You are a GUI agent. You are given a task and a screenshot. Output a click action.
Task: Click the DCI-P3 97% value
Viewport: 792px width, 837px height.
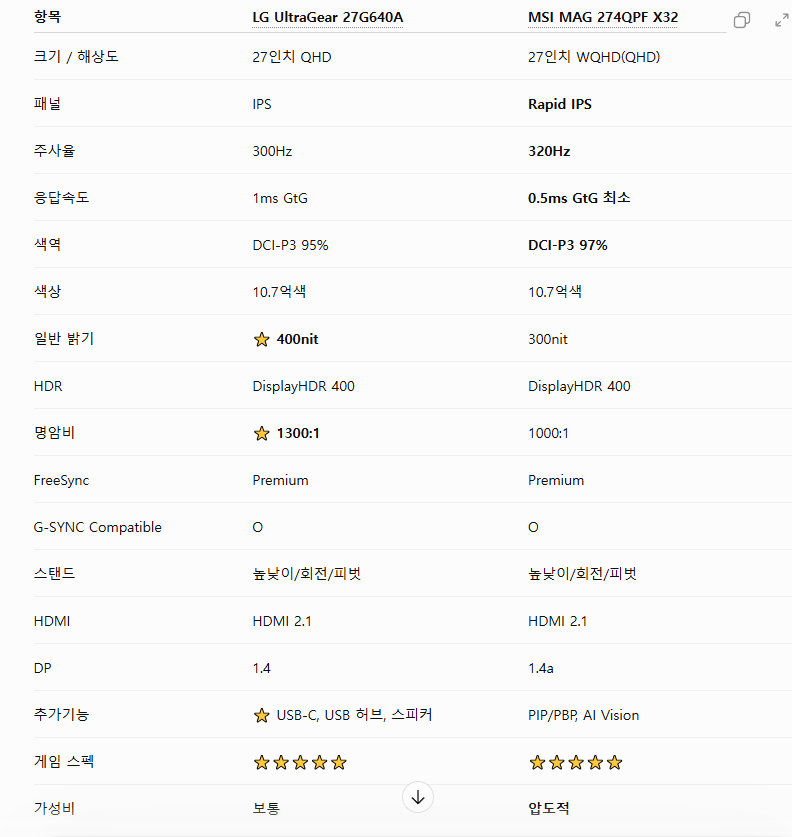568,245
